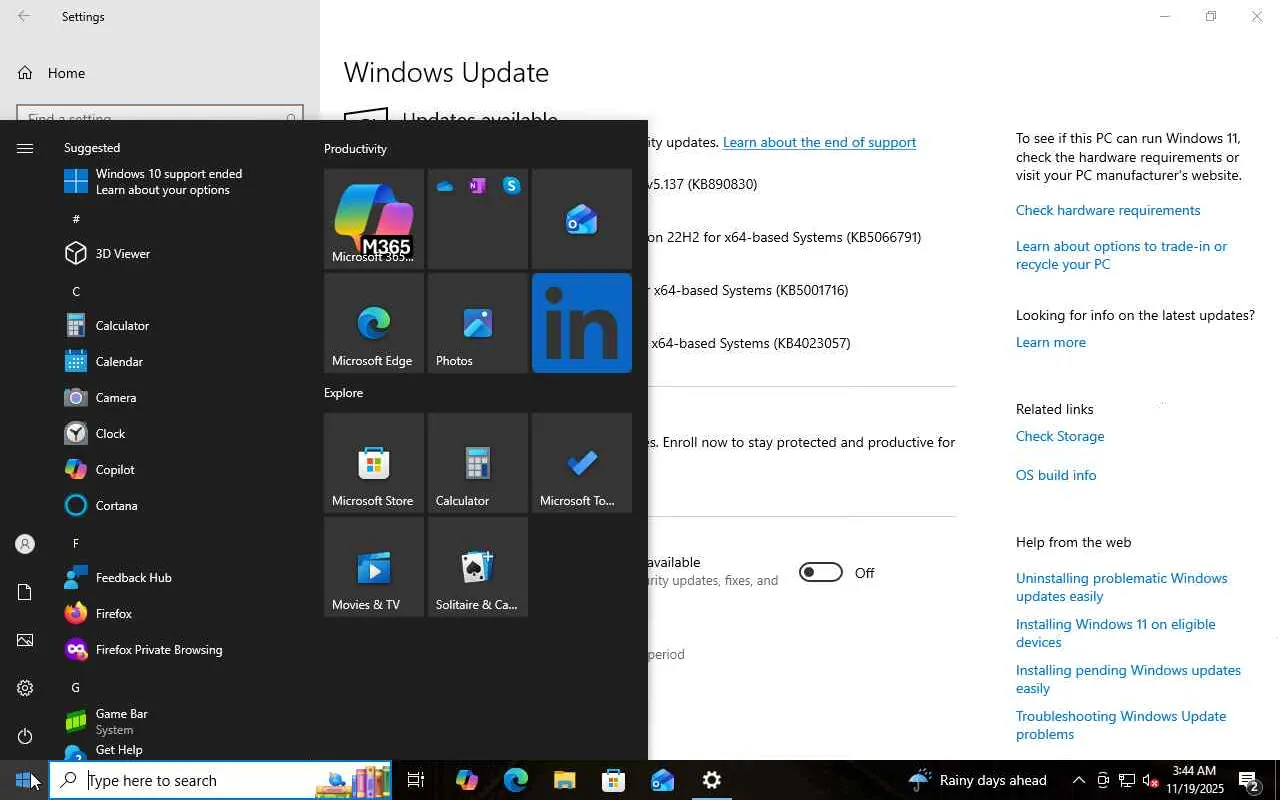Open Feedback Hub from the app list
Image resolution: width=1280 pixels, height=800 pixels.
[180, 578]
